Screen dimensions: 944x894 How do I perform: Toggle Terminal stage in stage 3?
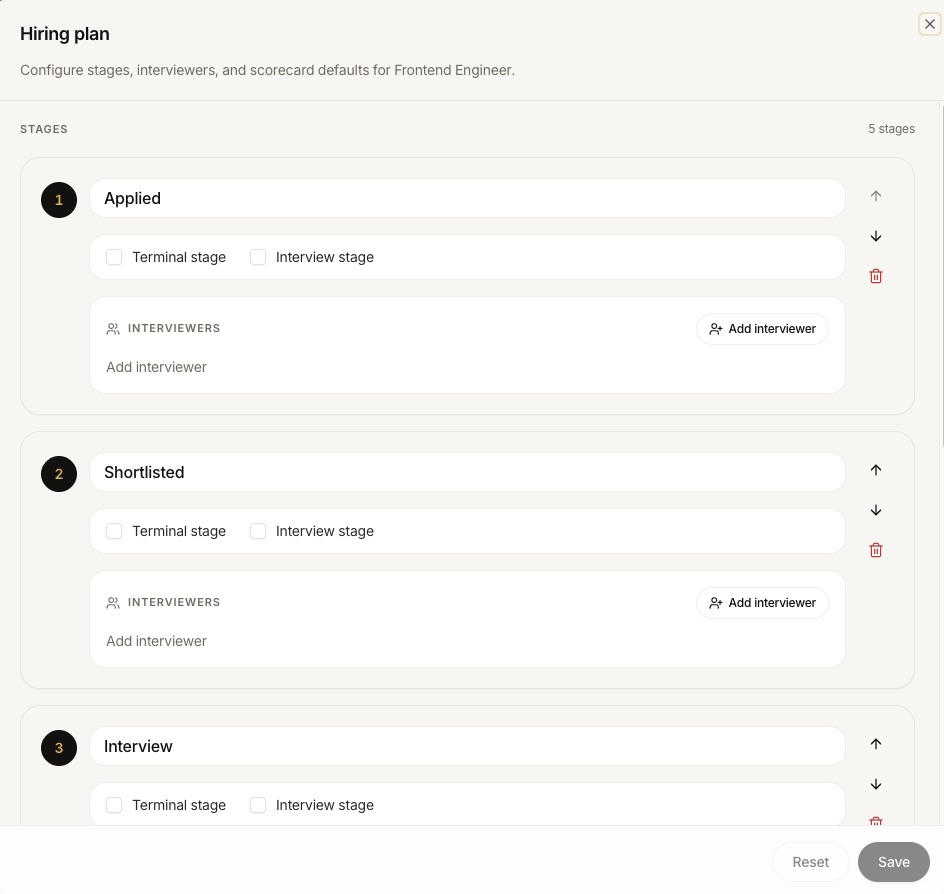pyautogui.click(x=114, y=805)
